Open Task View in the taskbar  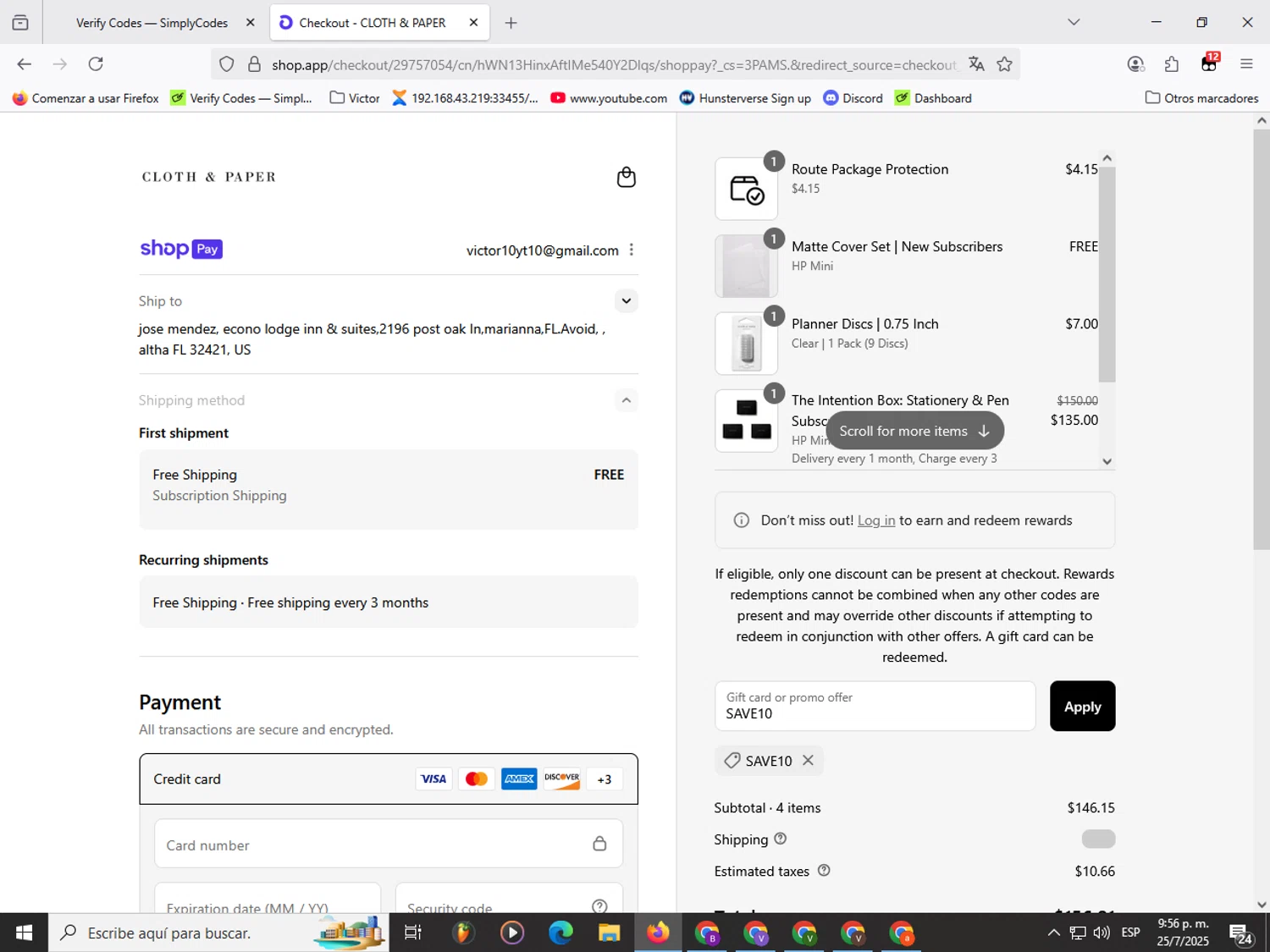click(413, 933)
